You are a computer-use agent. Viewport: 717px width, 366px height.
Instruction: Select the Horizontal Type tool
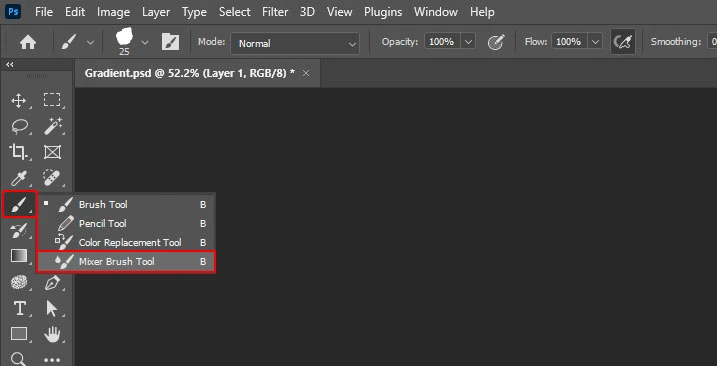tap(19, 308)
